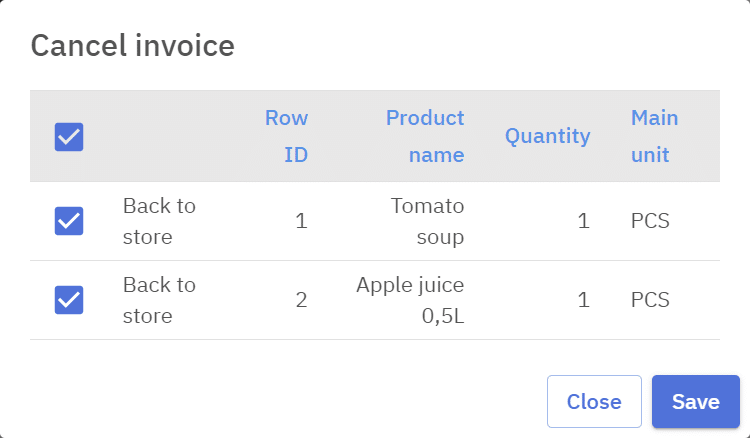Click the Apple juice 0,5L product name
This screenshot has width=750, height=438.
(x=411, y=300)
